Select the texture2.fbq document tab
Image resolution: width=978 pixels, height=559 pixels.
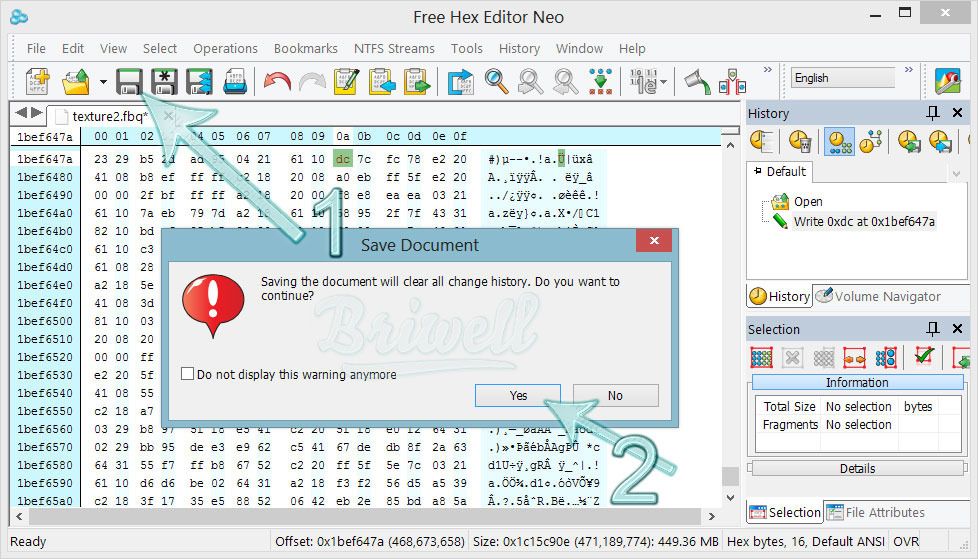click(x=110, y=116)
